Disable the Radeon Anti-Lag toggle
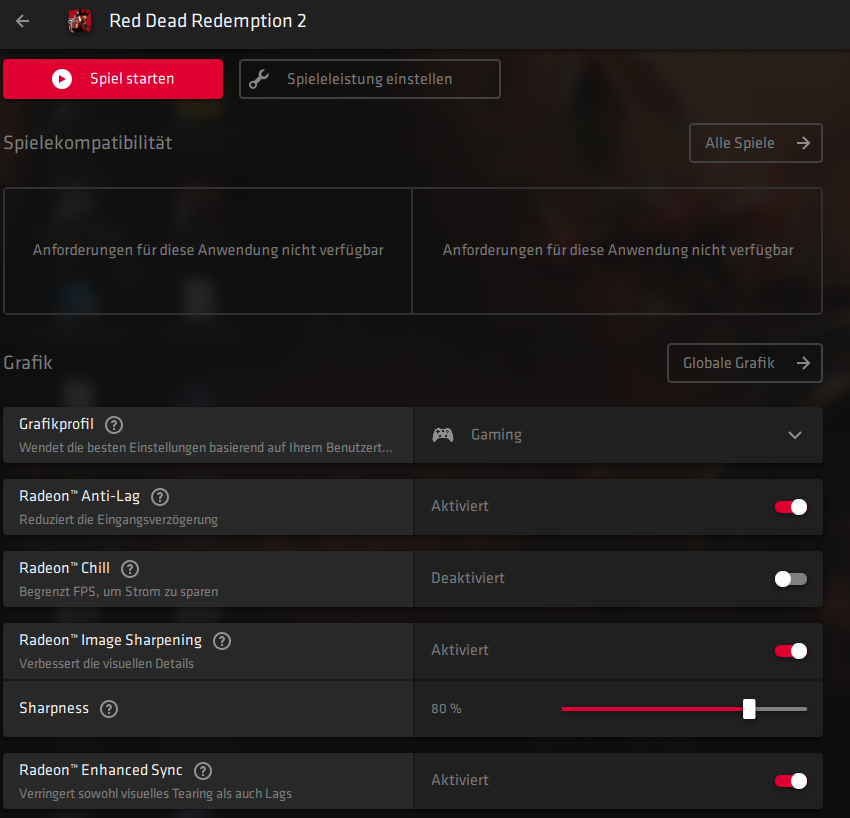The height and width of the screenshot is (818, 850). (791, 507)
